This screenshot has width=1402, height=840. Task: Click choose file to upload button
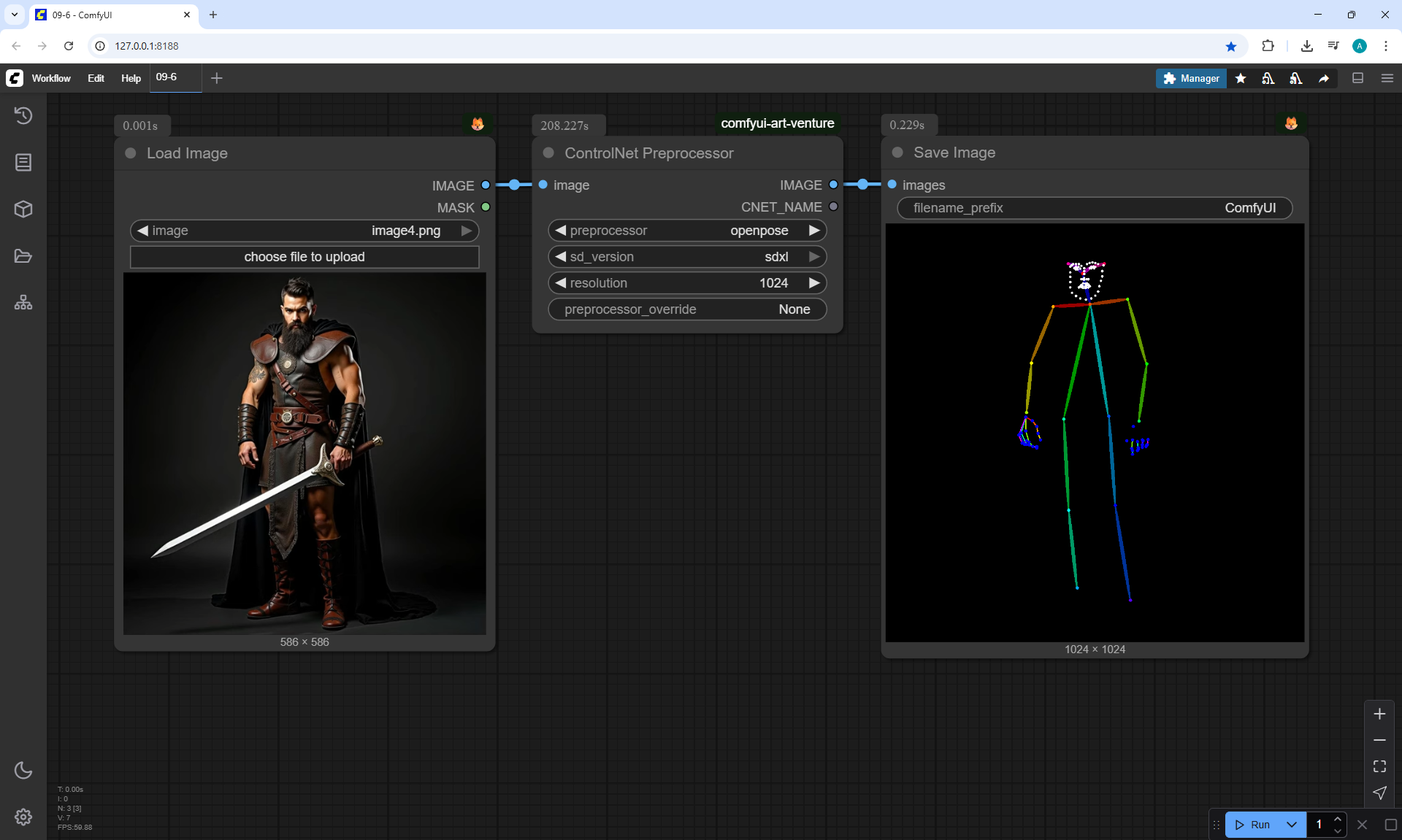click(x=304, y=257)
